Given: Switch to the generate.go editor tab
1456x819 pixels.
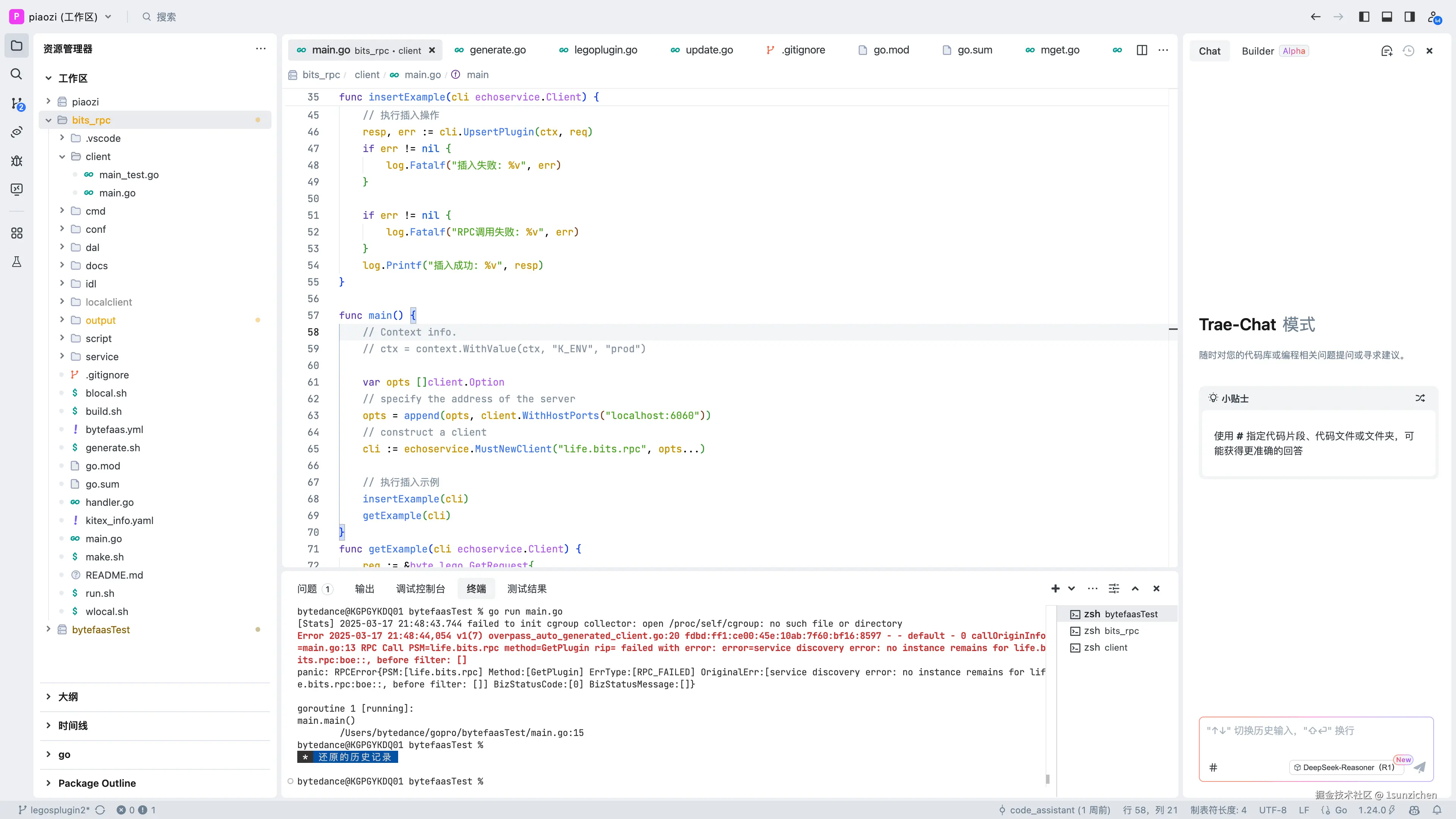Looking at the screenshot, I should [497, 50].
